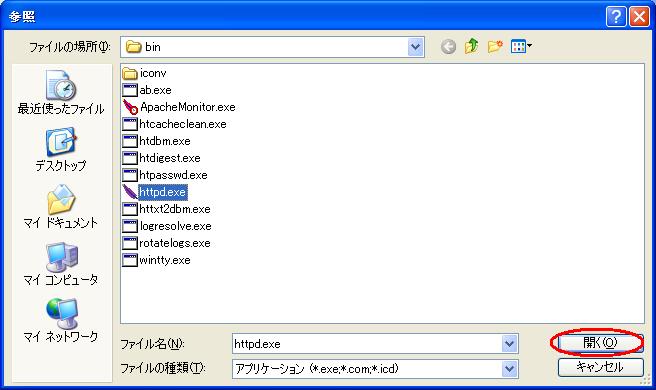Click the iconv folder icon
Screen dimensions: 656x390
click(130, 73)
